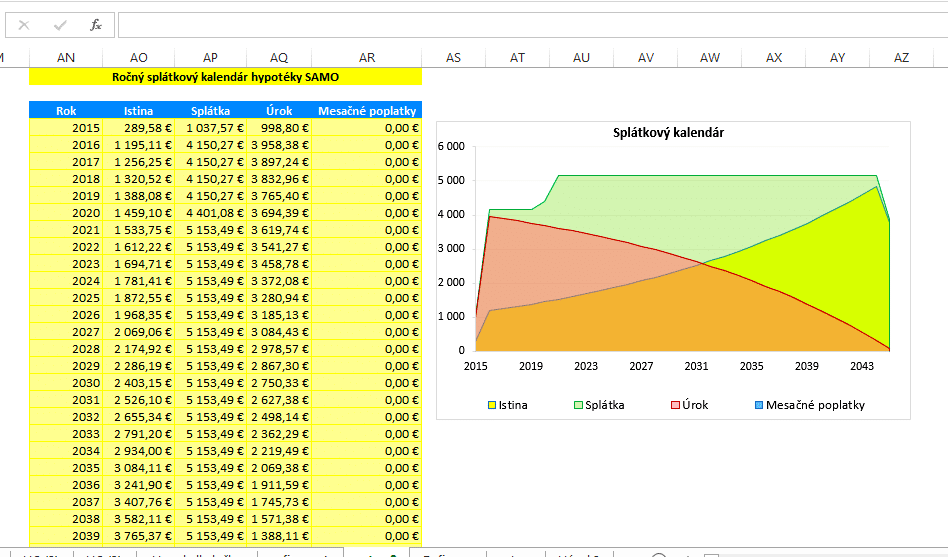
Task: Click inside the formula bar input field
Action: pos(533,25)
